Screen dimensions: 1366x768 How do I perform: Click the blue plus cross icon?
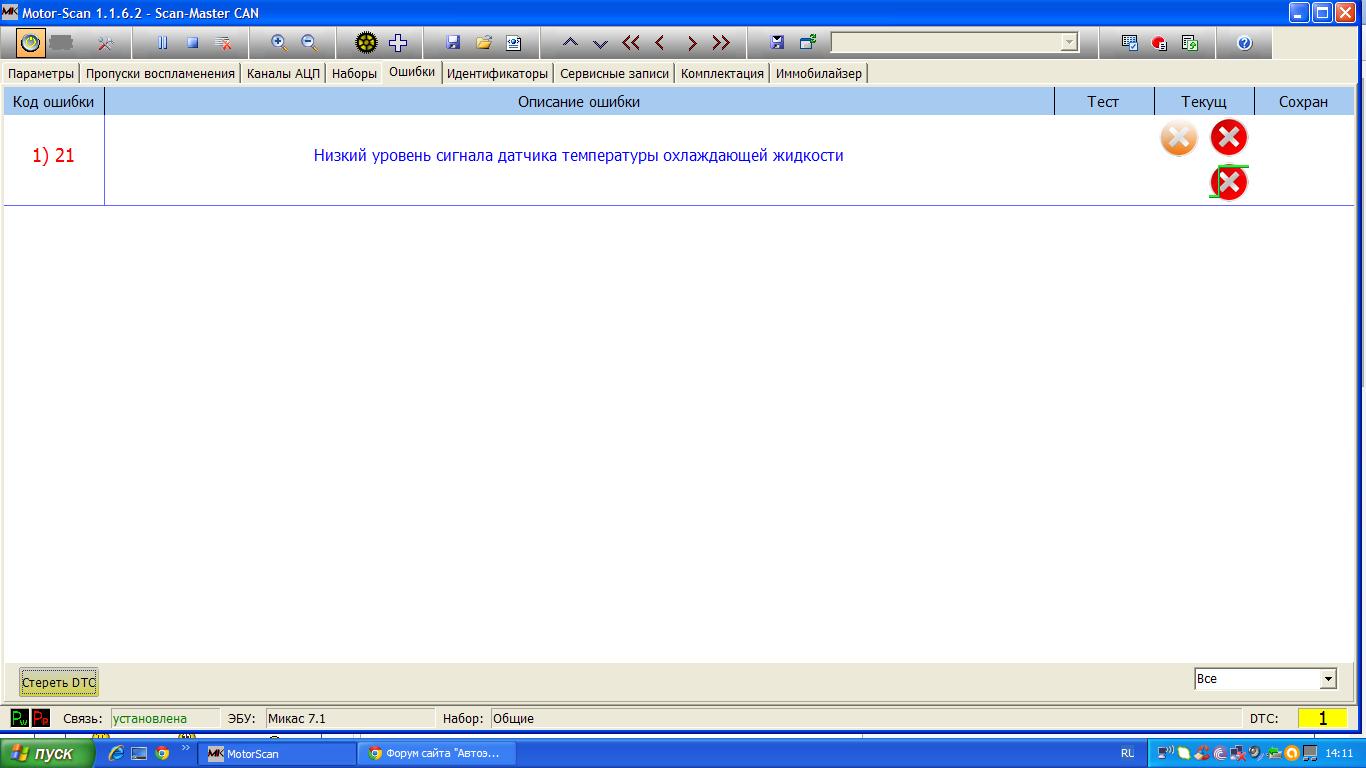click(398, 43)
